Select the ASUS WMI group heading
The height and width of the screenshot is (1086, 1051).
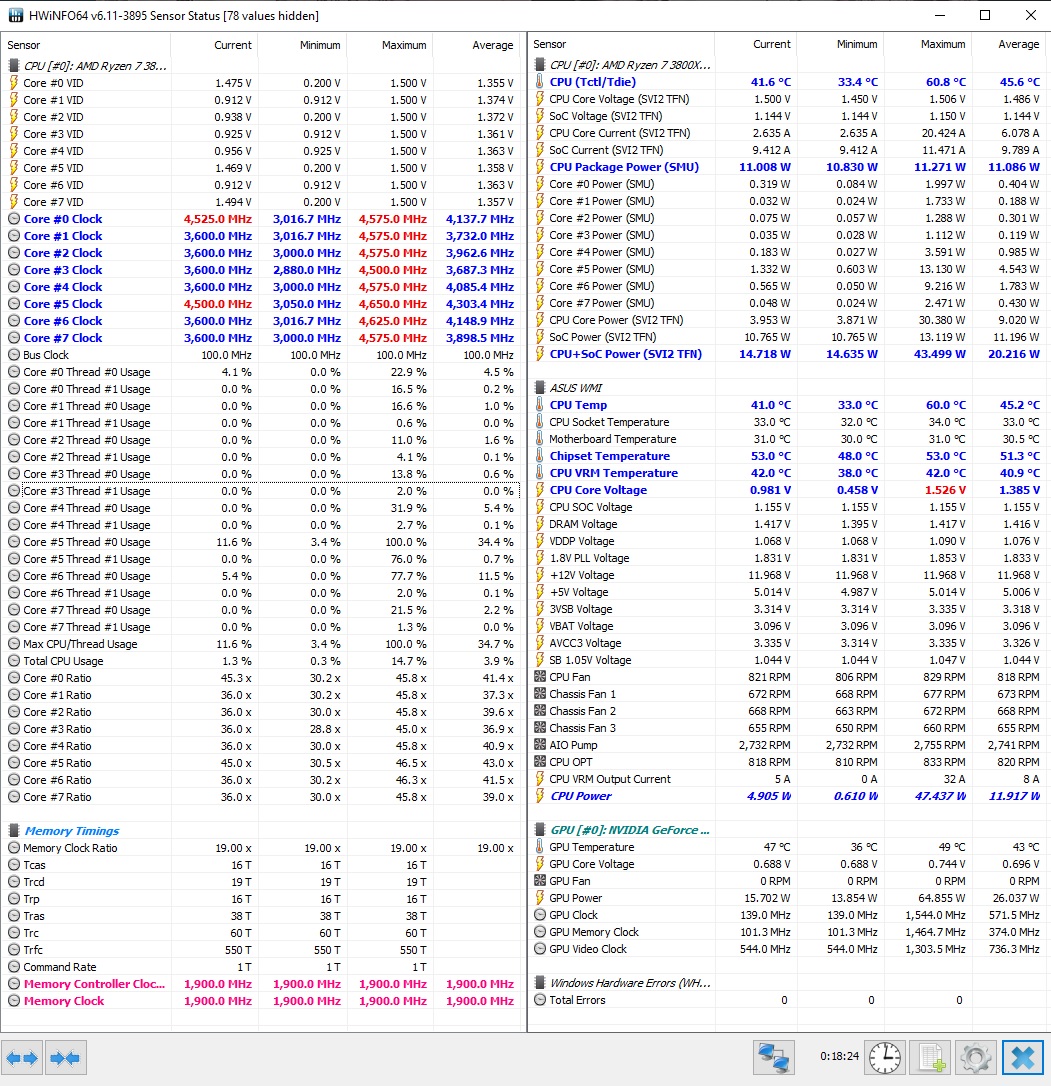click(x=575, y=388)
